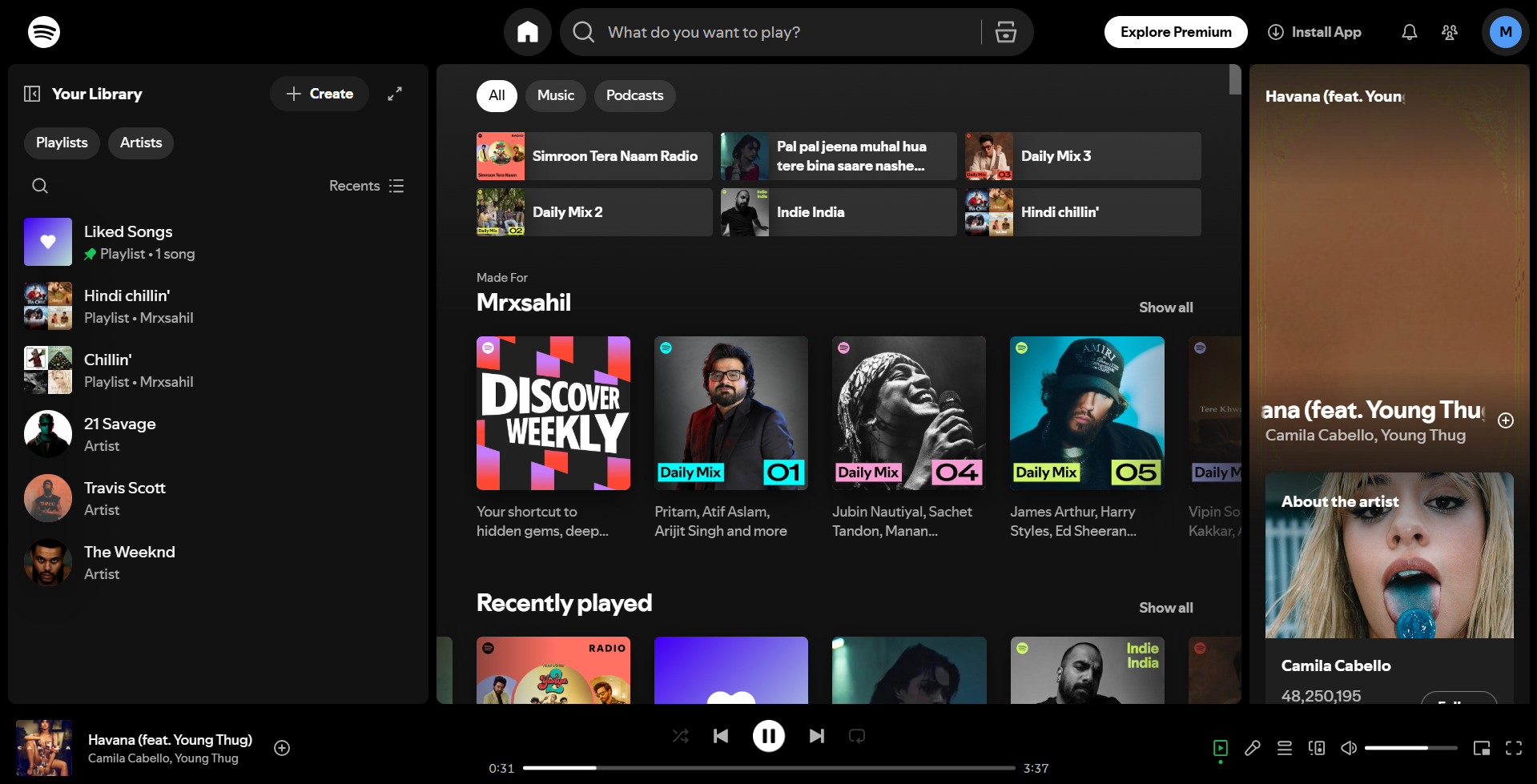Open the Browse icon beside search field

[x=1006, y=32]
